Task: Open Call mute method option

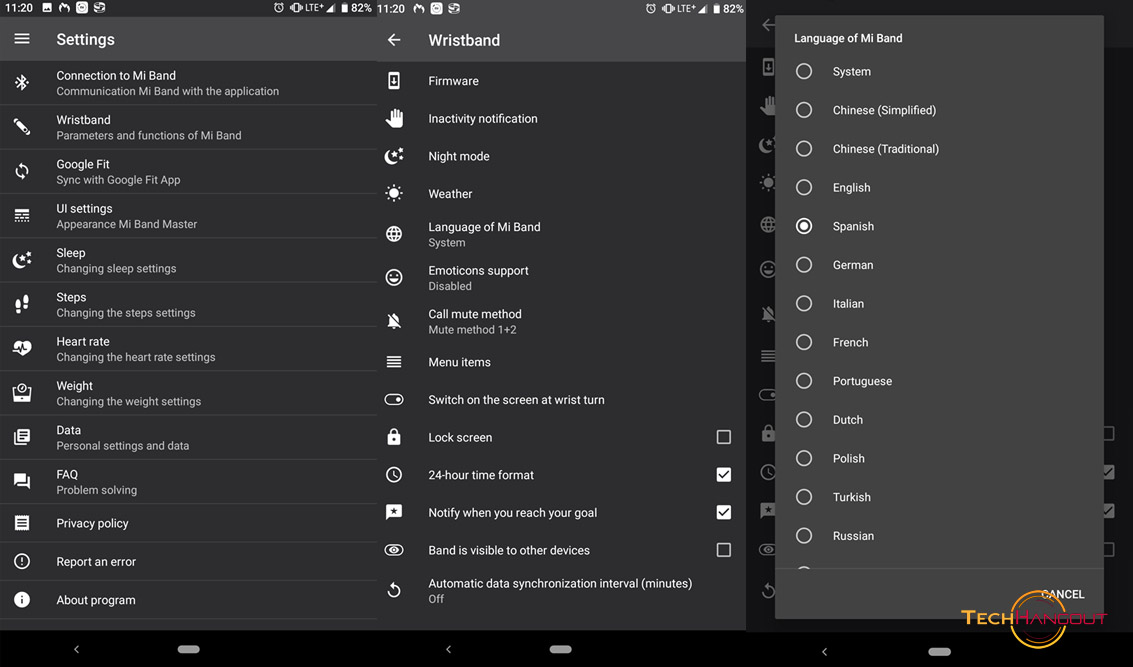Action: (561, 322)
